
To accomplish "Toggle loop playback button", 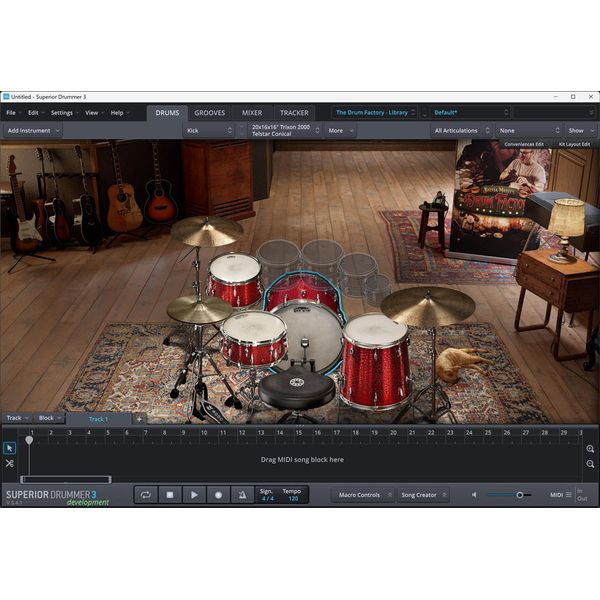I will [x=146, y=495].
